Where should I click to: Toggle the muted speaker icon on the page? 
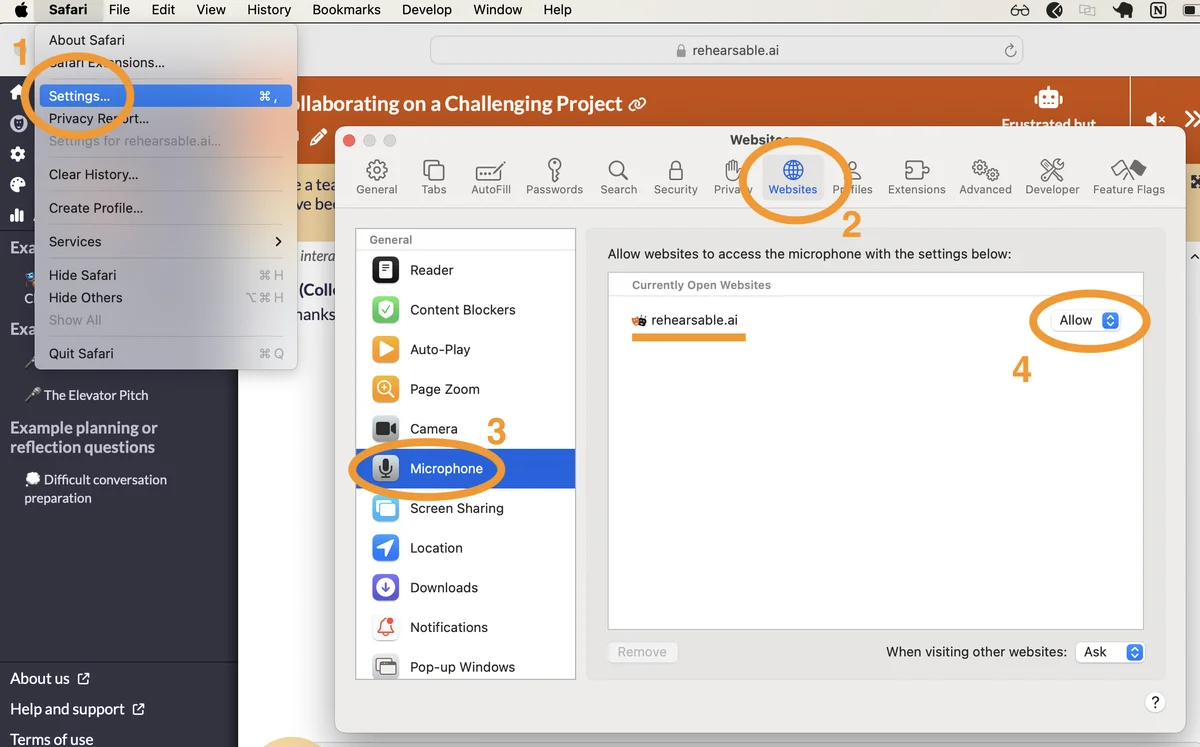click(1155, 119)
